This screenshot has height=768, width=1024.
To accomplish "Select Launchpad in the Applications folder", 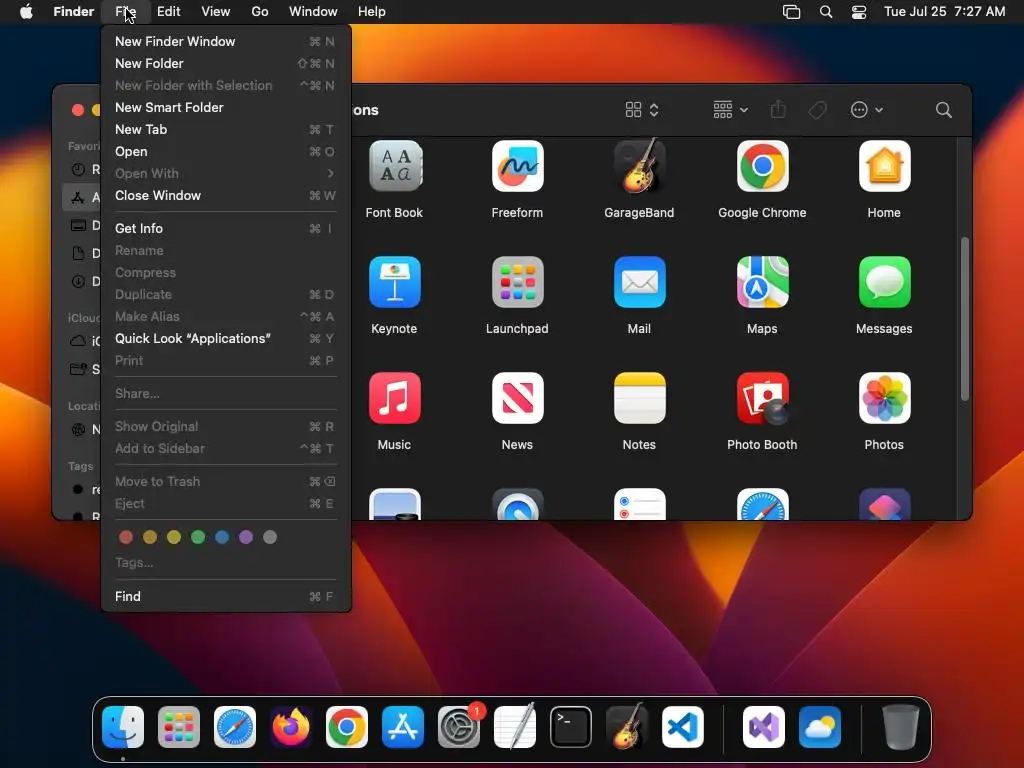I will 517,282.
